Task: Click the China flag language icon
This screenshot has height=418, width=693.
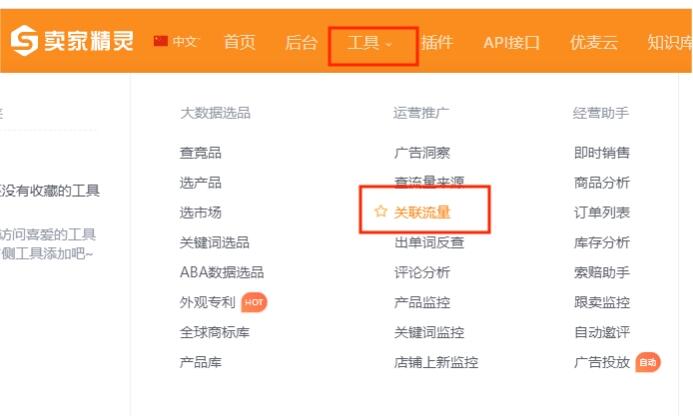Action: pyautogui.click(x=160, y=41)
